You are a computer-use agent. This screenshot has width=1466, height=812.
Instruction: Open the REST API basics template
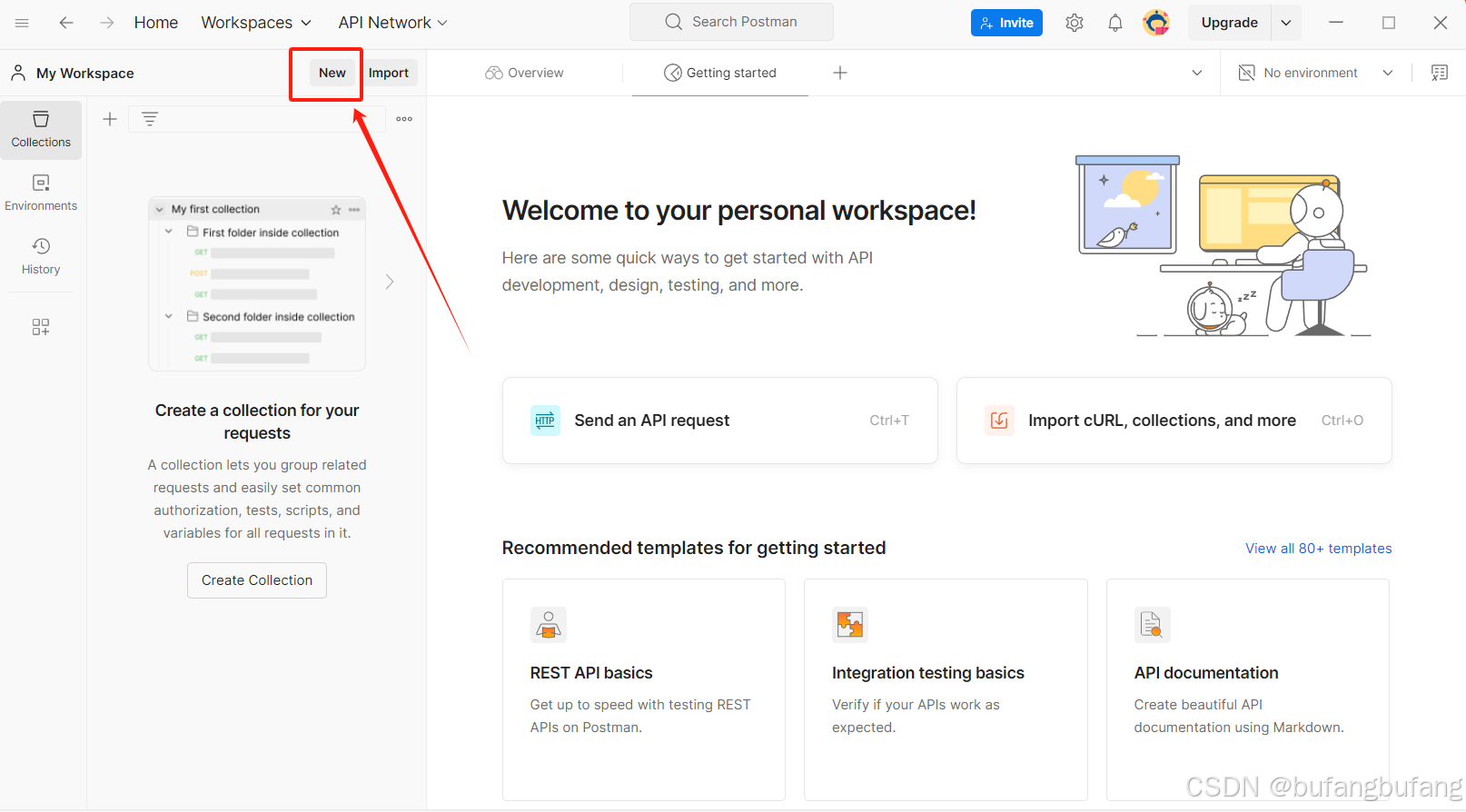click(x=644, y=689)
